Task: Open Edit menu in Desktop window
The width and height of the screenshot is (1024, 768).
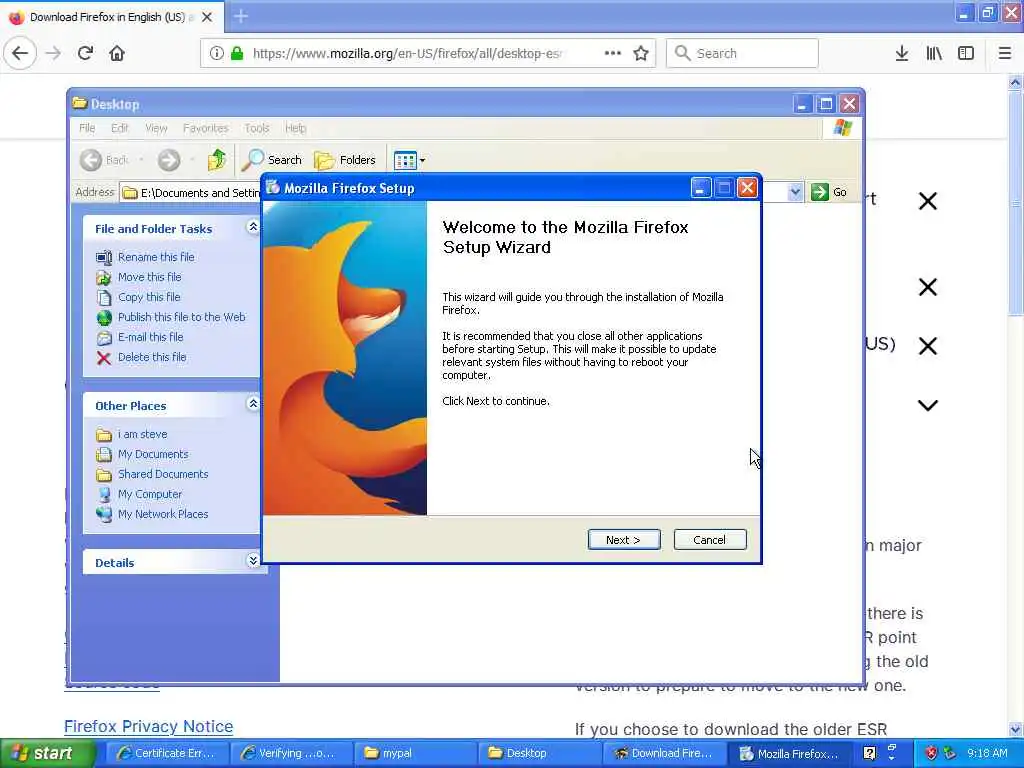Action: pyautogui.click(x=120, y=128)
